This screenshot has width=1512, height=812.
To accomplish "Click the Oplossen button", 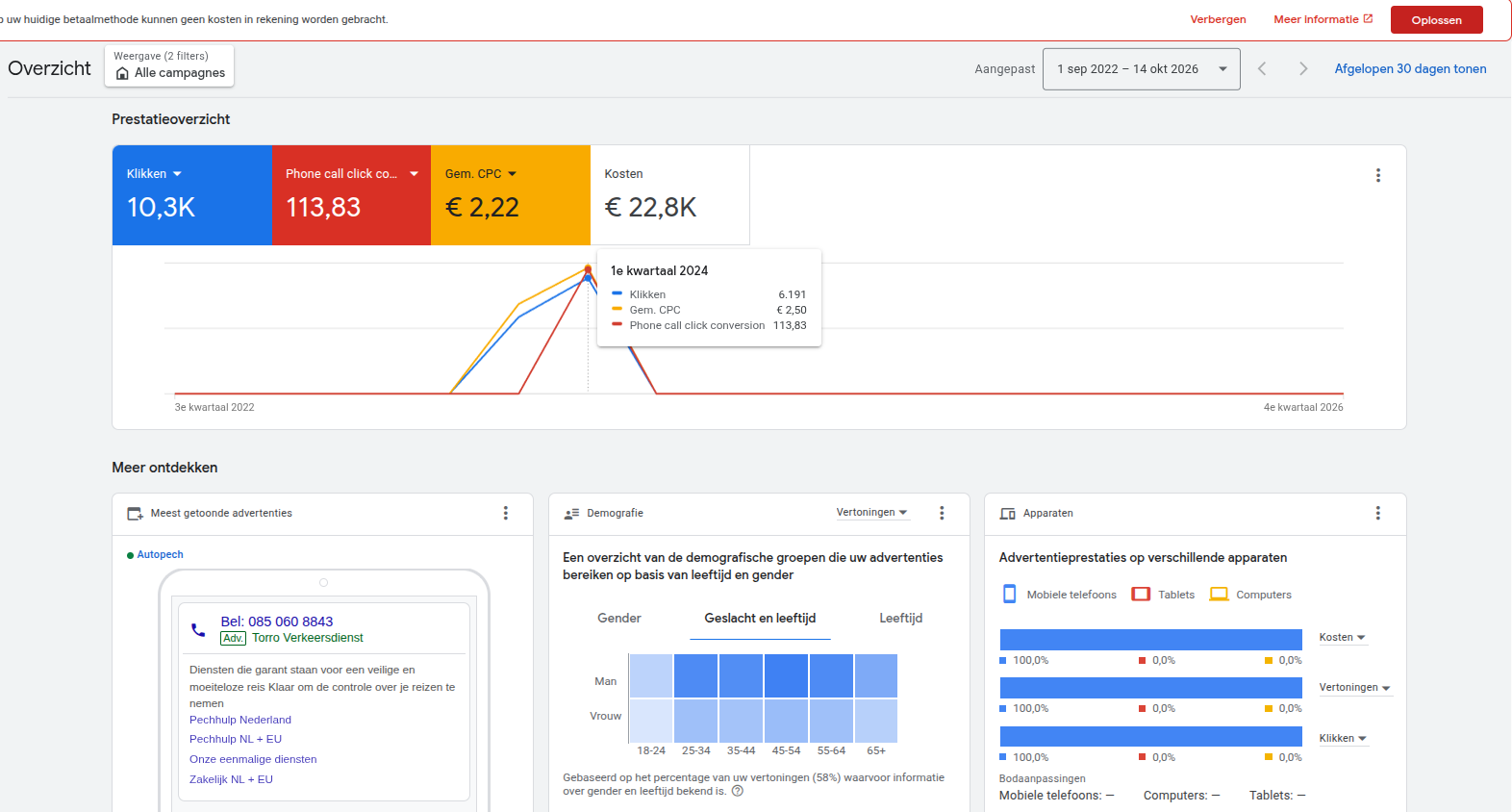I will pos(1436,20).
